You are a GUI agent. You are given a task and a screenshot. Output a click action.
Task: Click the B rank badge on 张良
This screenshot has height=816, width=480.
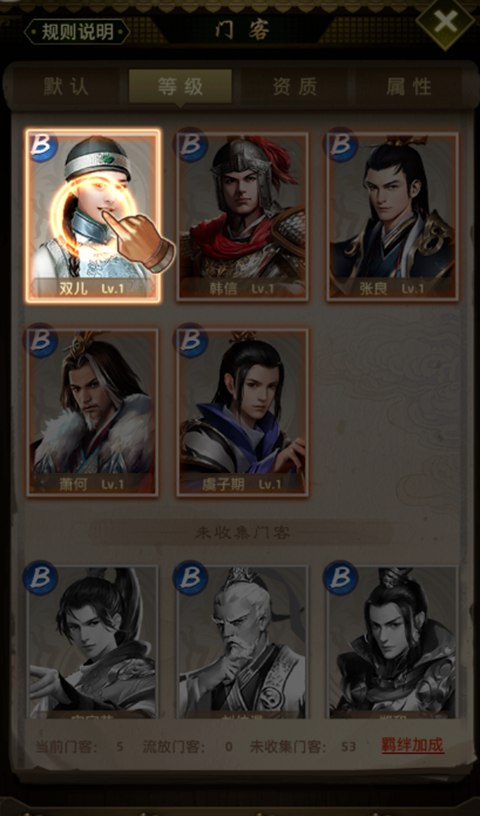[x=341, y=144]
